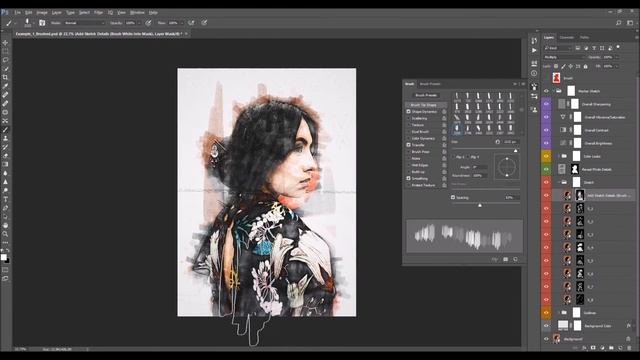Screen dimensions: 640x360
Task: Open the layer blend mode dropdown
Action: pyautogui.click(x=564, y=57)
